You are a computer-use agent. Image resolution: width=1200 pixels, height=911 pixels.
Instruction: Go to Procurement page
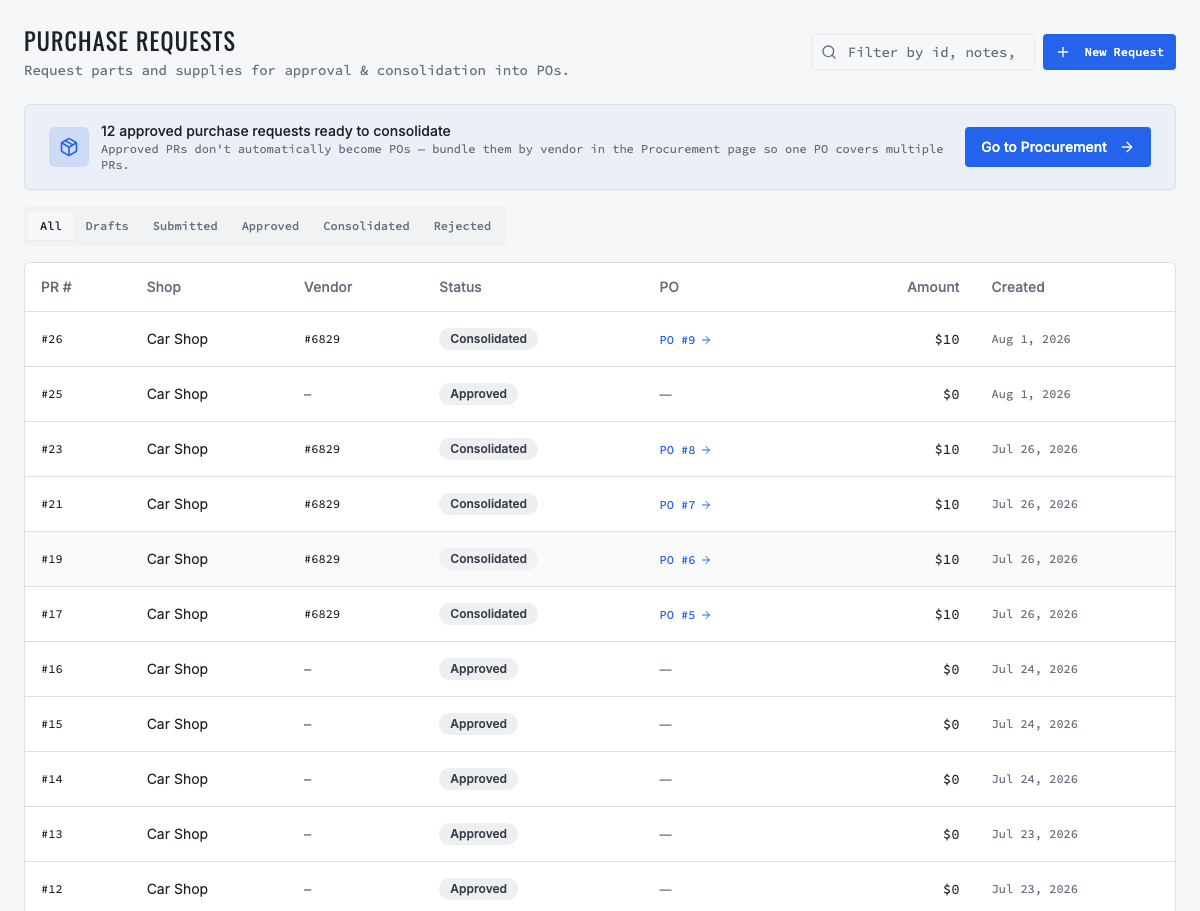tap(1058, 147)
